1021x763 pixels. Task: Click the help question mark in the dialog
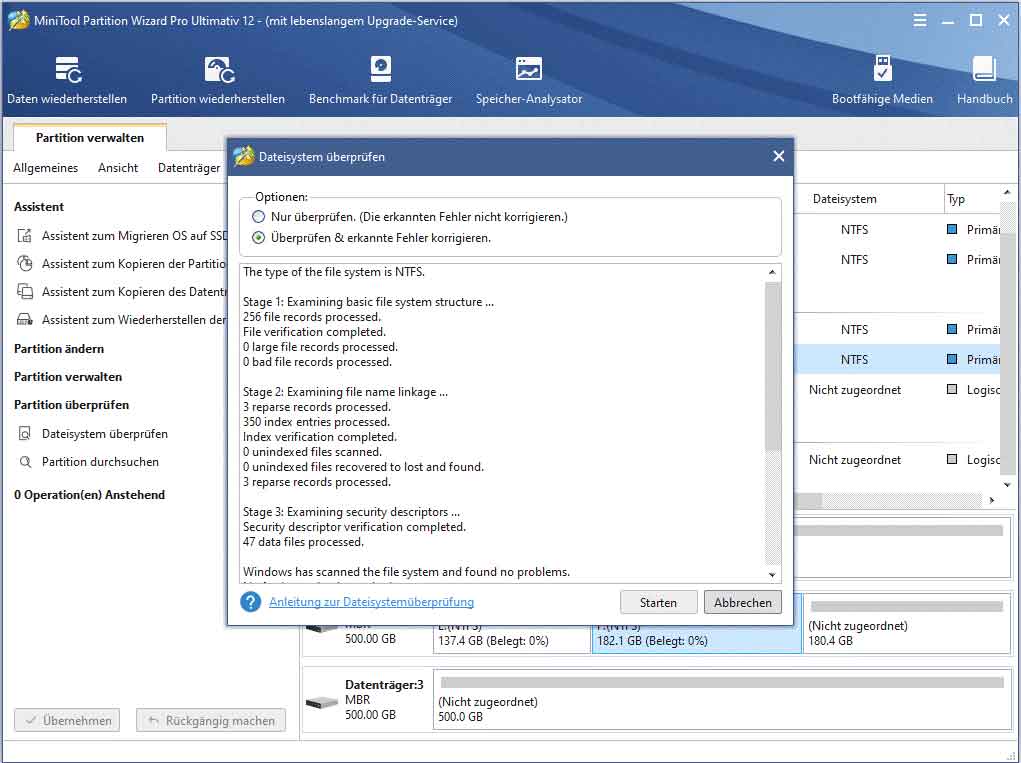coord(249,602)
